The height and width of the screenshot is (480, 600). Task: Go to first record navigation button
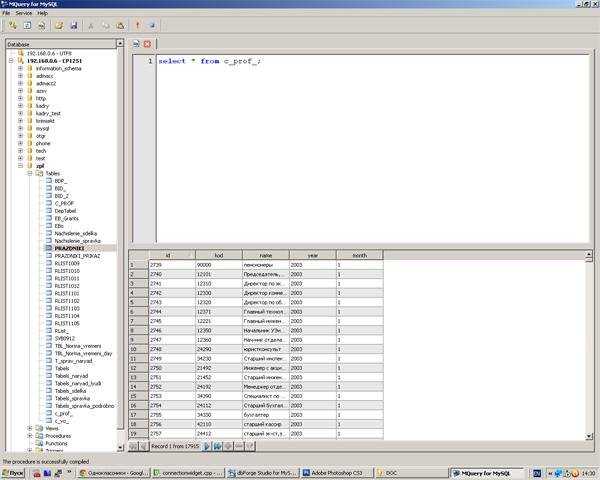pos(133,446)
